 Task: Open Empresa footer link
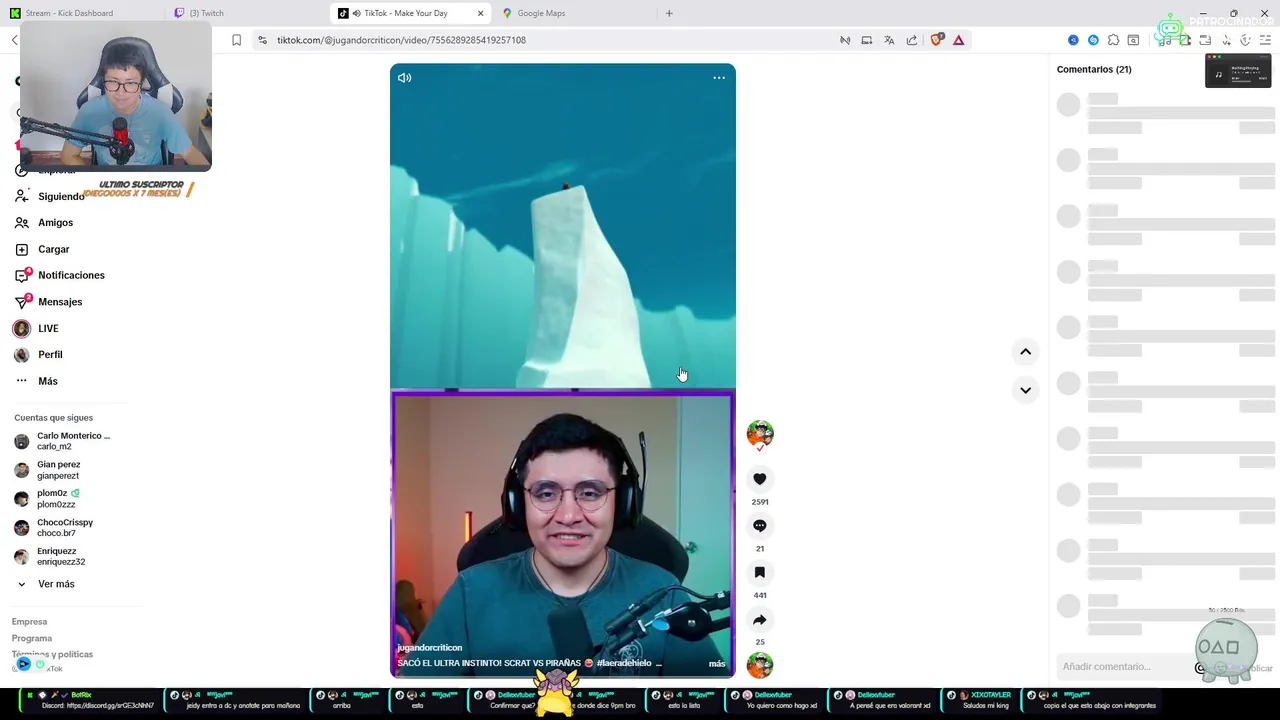(x=29, y=622)
